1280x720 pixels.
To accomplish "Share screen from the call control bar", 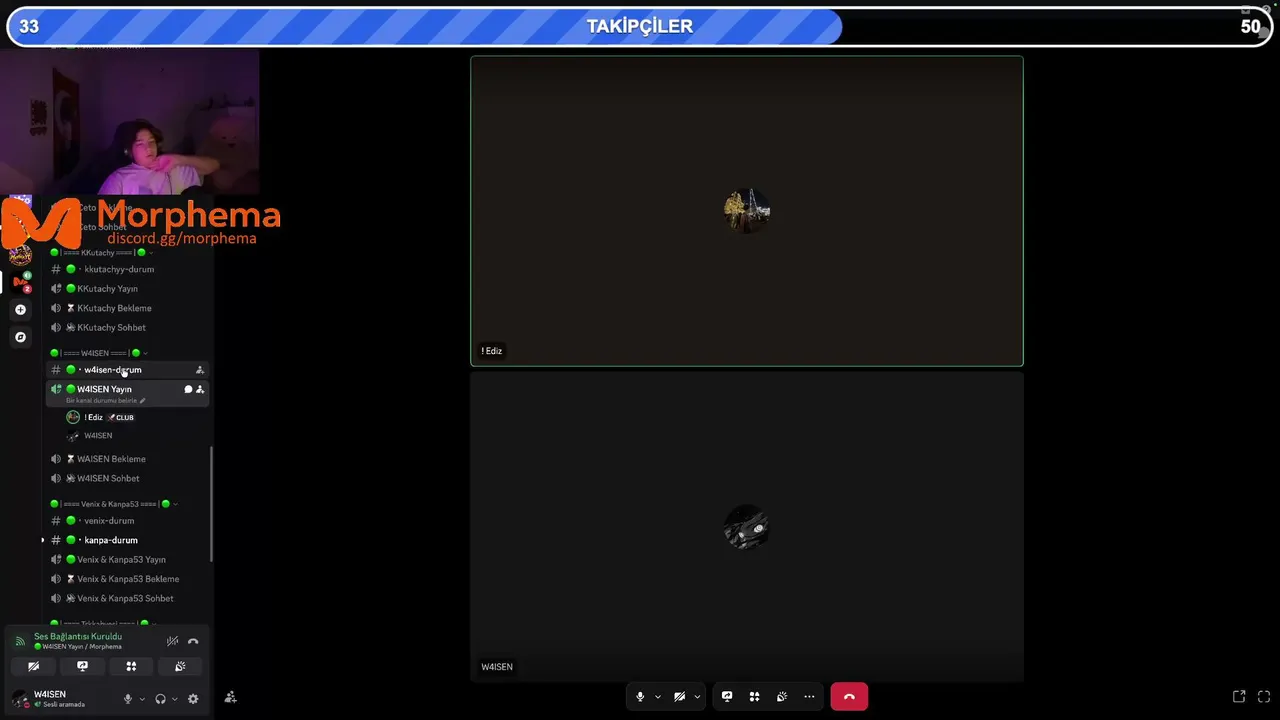I will 727,697.
